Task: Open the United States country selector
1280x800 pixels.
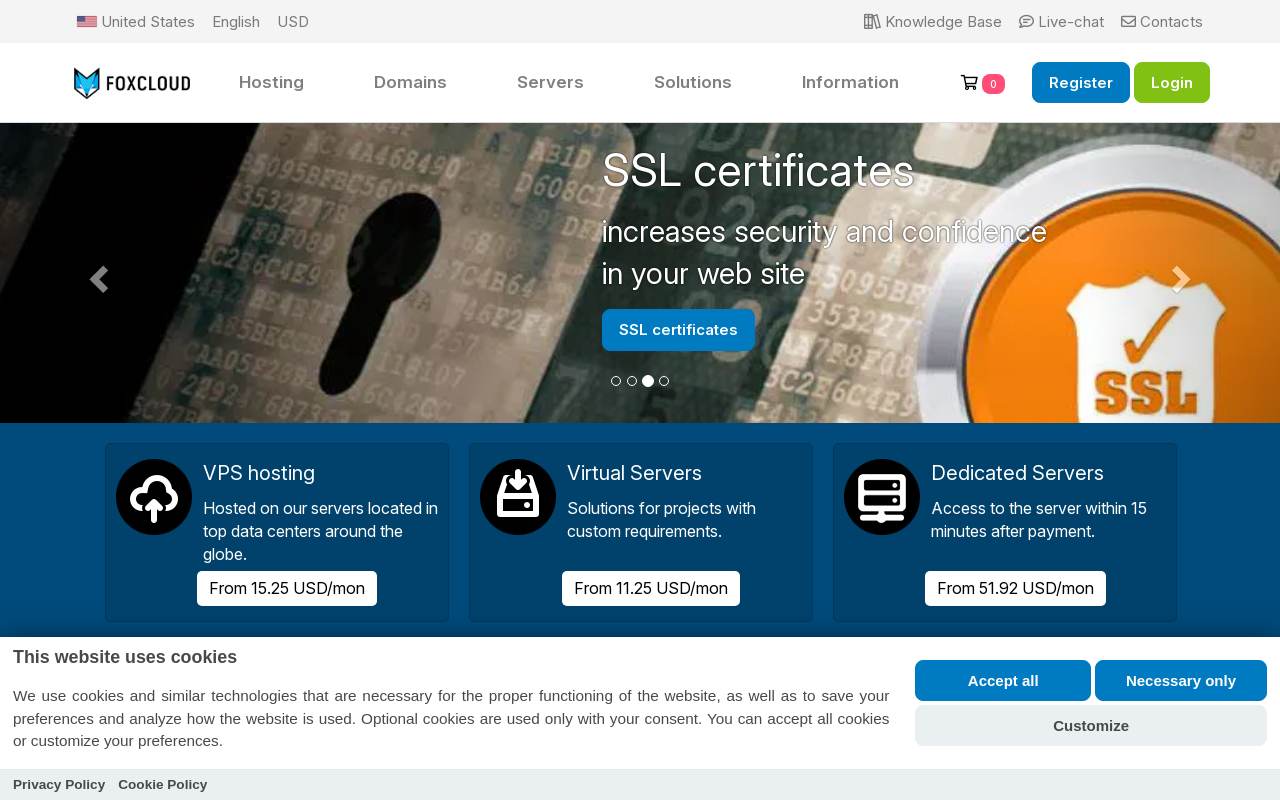Action: (x=136, y=22)
